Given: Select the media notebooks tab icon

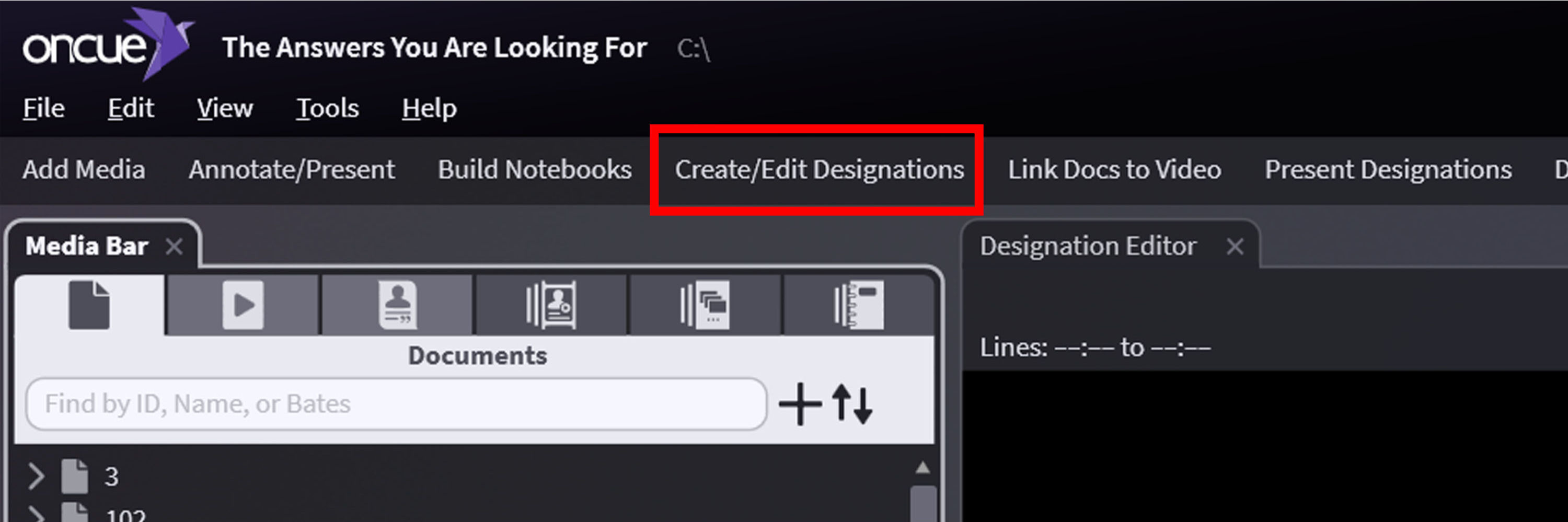Looking at the screenshot, I should coord(705,305).
